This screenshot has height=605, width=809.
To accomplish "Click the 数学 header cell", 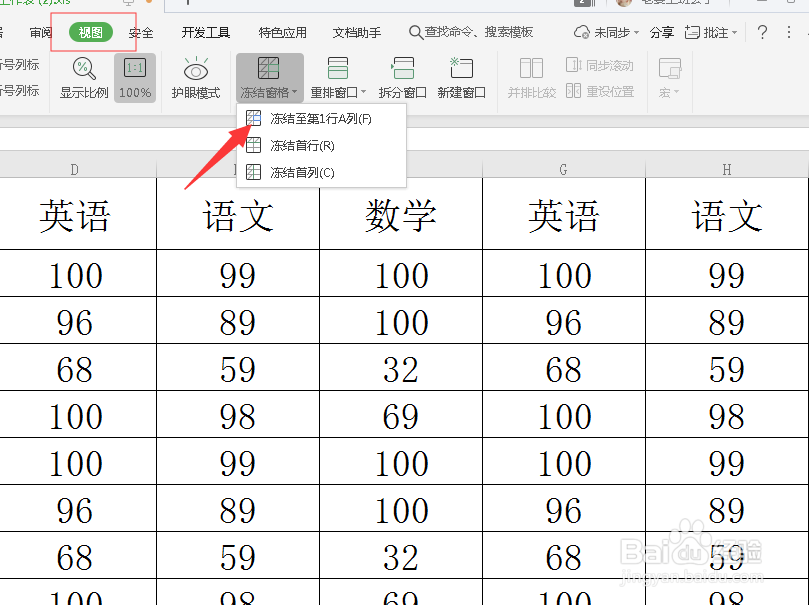I will [x=401, y=215].
